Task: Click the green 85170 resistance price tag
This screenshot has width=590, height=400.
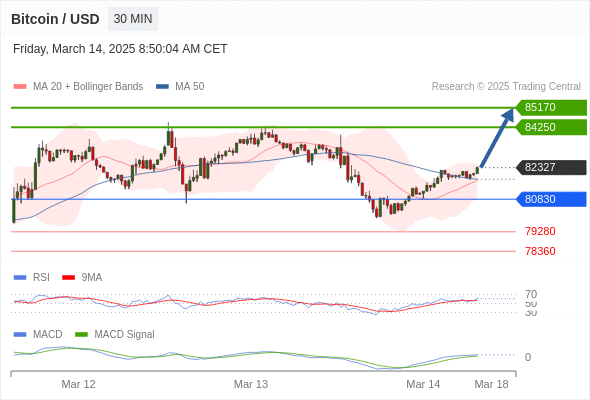Action: [x=551, y=107]
